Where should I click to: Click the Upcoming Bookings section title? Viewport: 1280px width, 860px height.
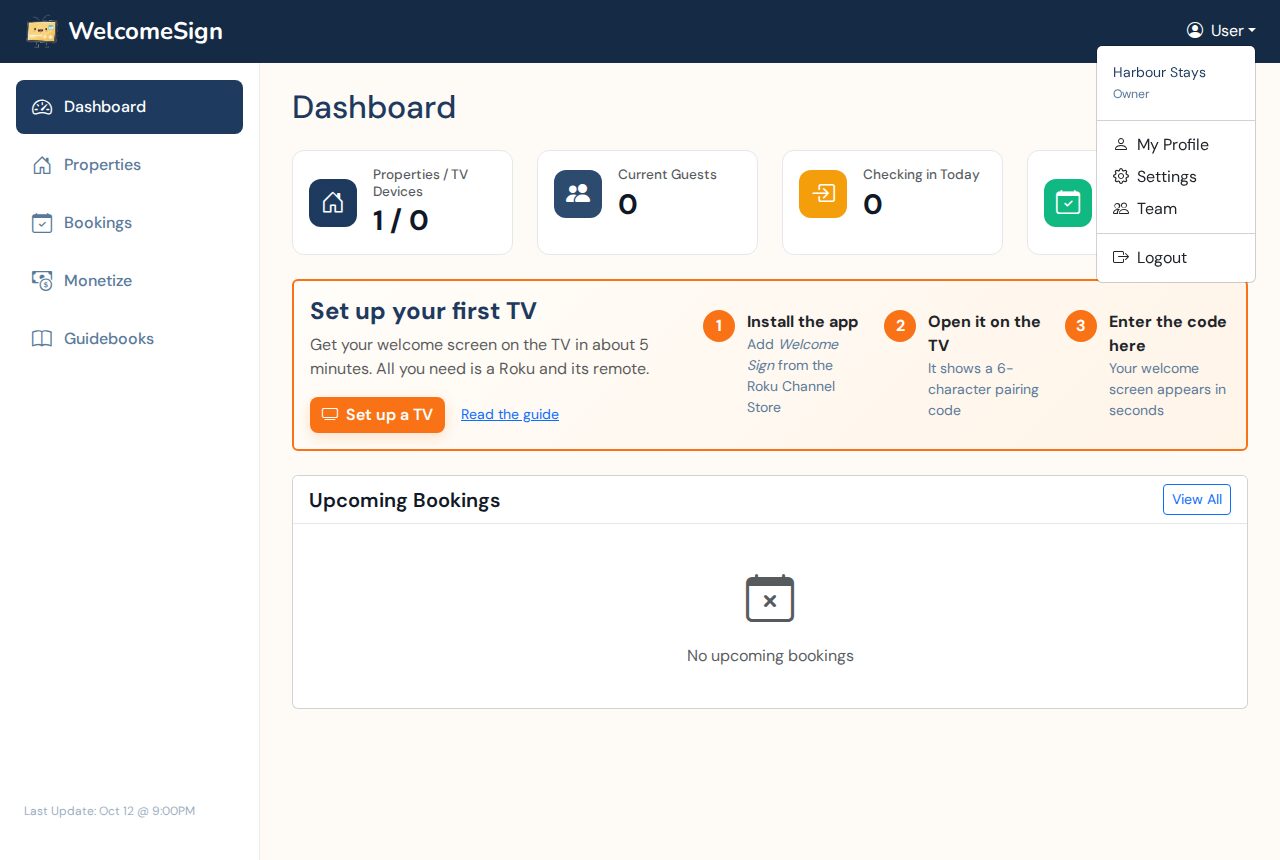point(404,500)
